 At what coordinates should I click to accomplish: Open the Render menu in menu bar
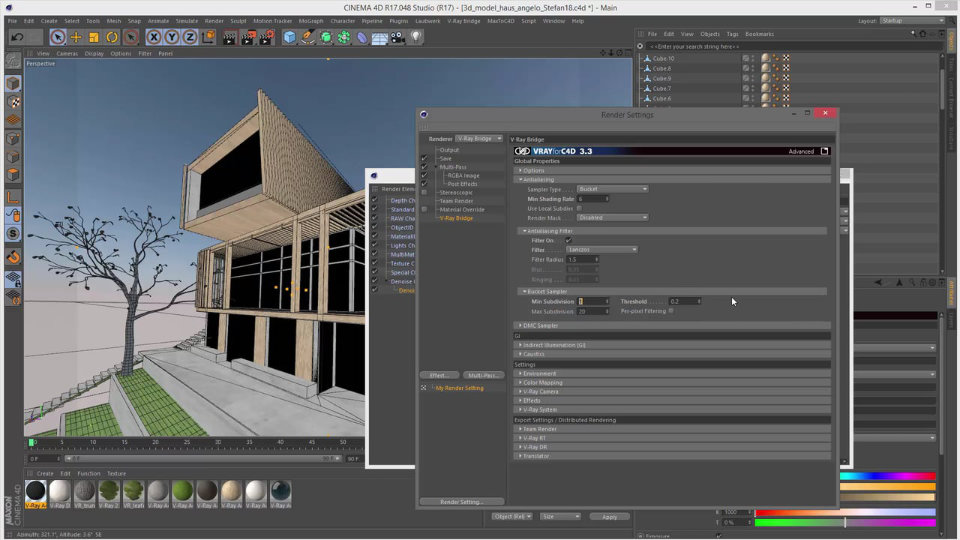[214, 21]
